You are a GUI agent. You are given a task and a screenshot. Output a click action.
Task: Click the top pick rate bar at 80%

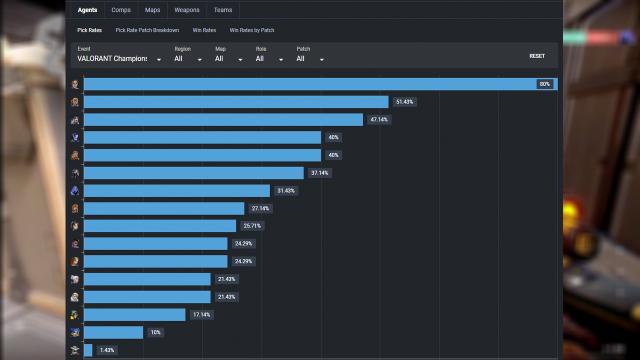pyautogui.click(x=321, y=84)
